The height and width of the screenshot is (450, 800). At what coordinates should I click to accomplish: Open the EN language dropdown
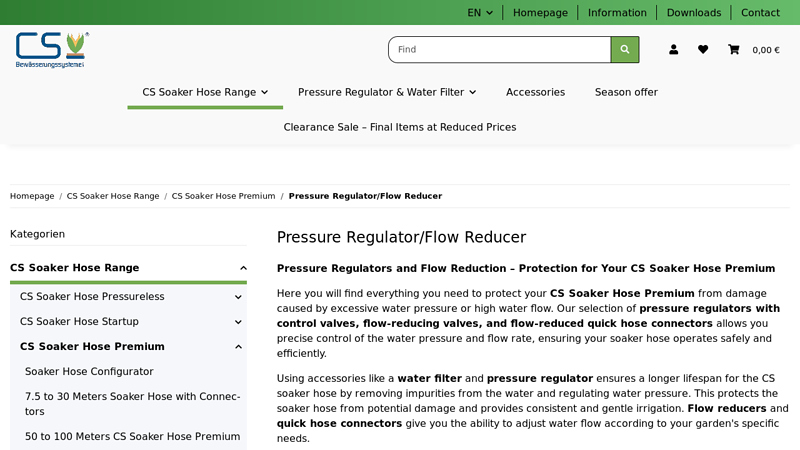[480, 13]
